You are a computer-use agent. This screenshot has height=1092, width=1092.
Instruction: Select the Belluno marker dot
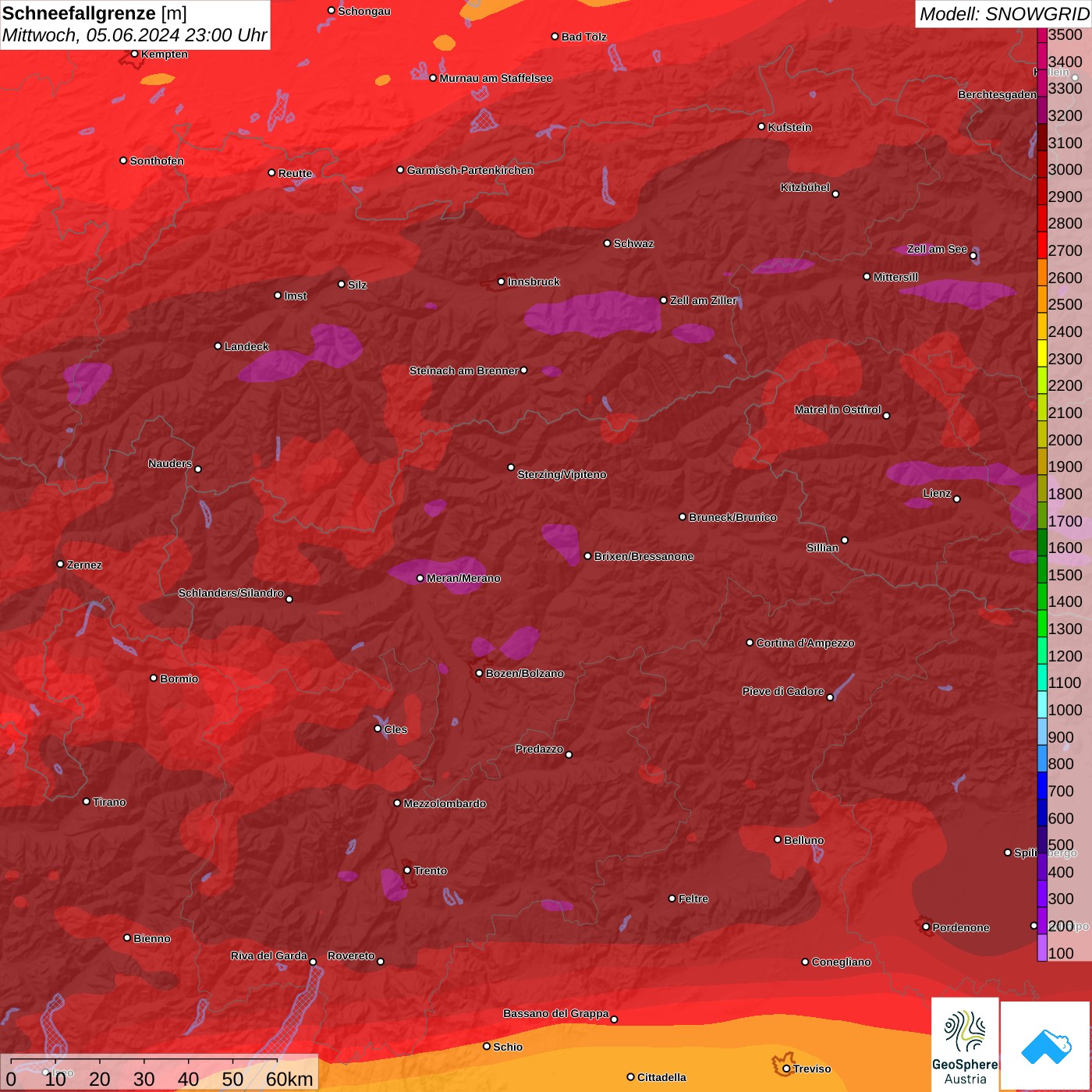point(778,839)
